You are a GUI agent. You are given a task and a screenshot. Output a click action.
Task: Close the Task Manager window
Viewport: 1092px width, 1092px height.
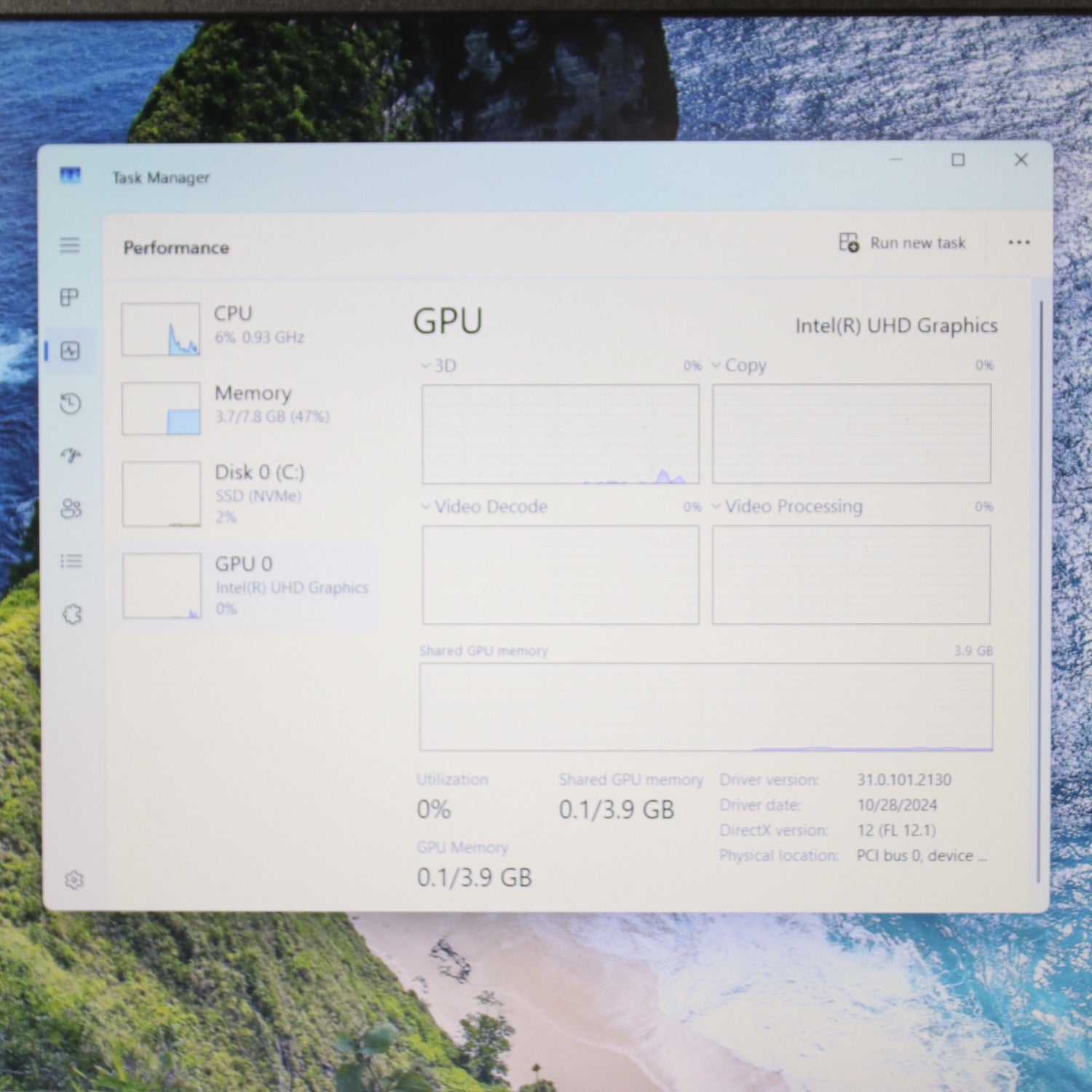pyautogui.click(x=1021, y=159)
